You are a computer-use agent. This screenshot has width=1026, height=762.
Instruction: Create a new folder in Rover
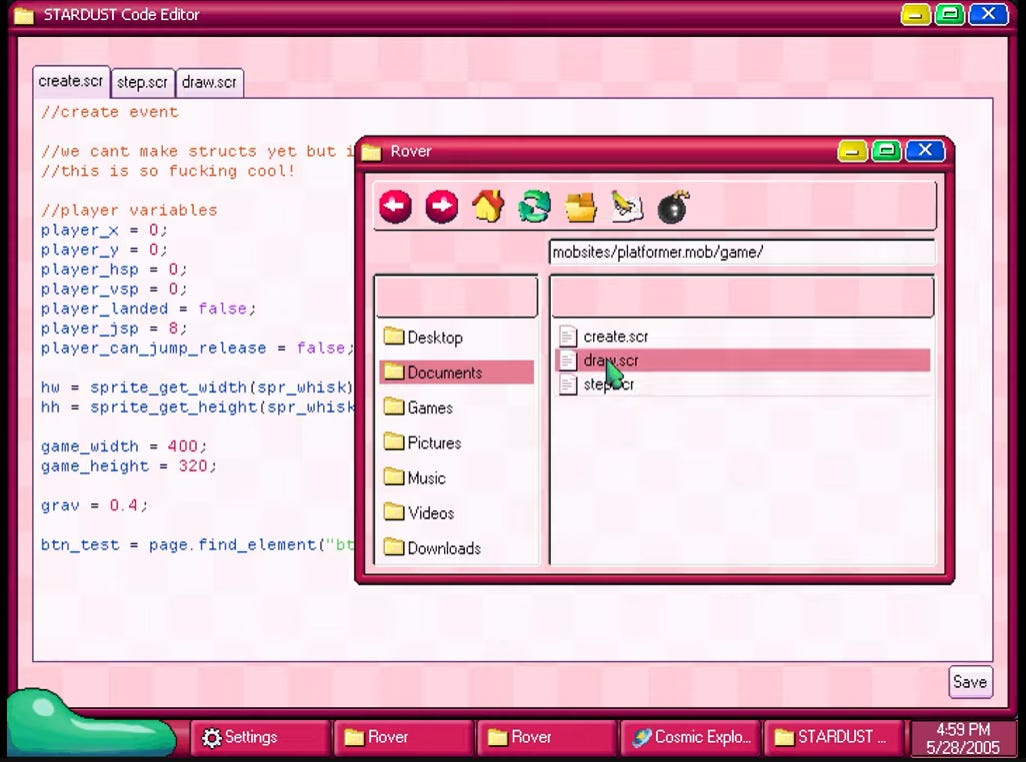point(580,207)
